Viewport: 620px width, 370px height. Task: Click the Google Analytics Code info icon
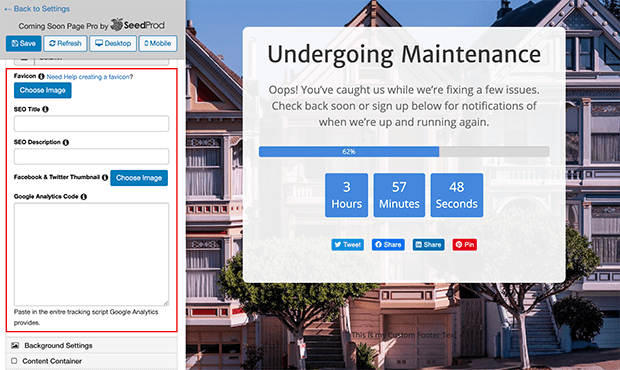click(x=83, y=196)
